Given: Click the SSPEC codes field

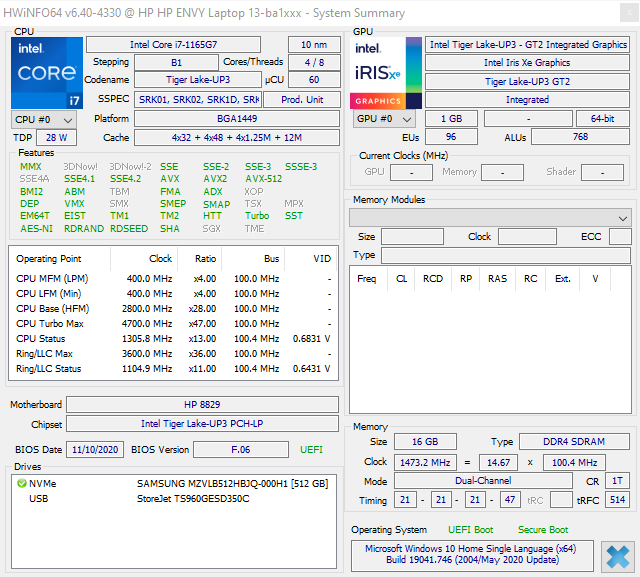Looking at the screenshot, I should point(197,100).
